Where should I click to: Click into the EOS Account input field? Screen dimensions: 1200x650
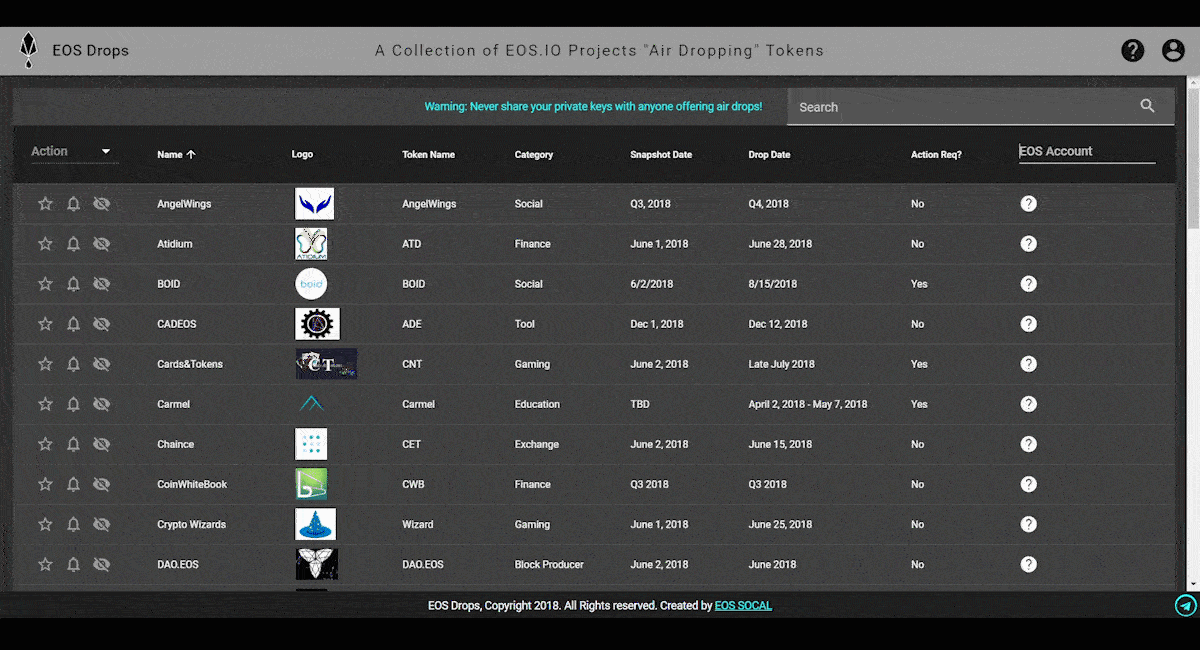pos(1086,152)
